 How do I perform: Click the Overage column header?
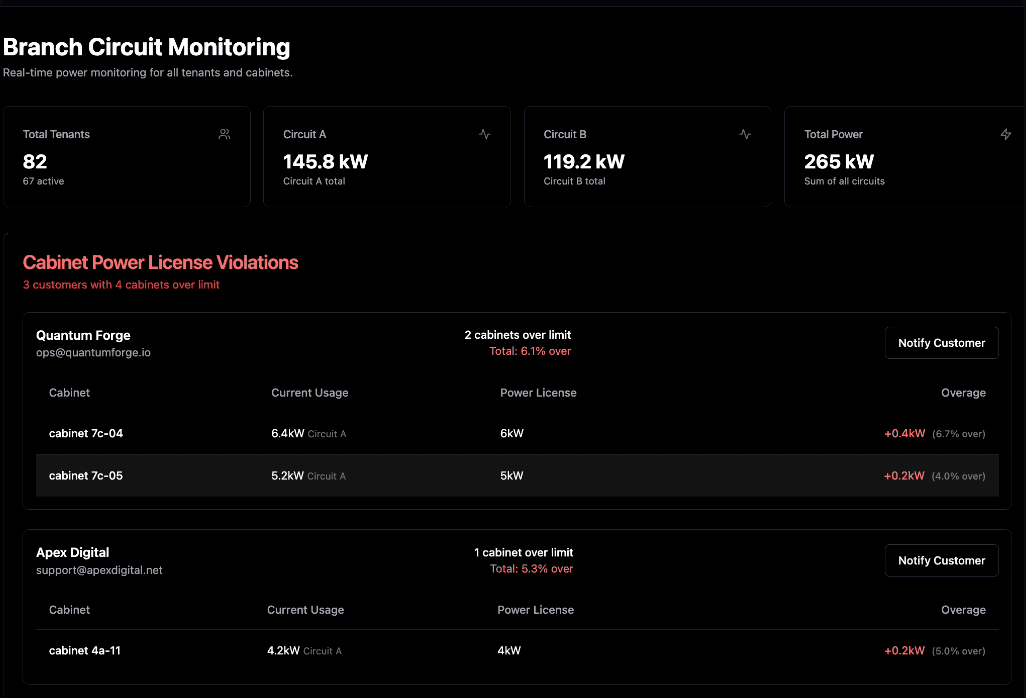click(x=963, y=392)
